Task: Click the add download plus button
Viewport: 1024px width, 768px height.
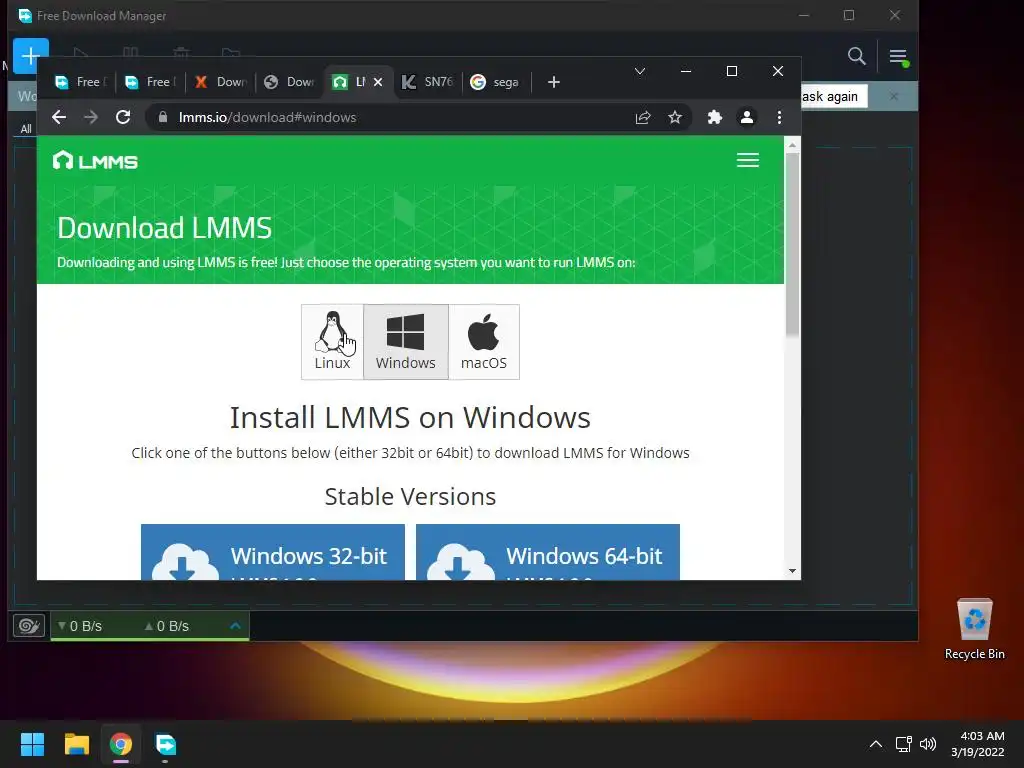Action: [x=31, y=56]
